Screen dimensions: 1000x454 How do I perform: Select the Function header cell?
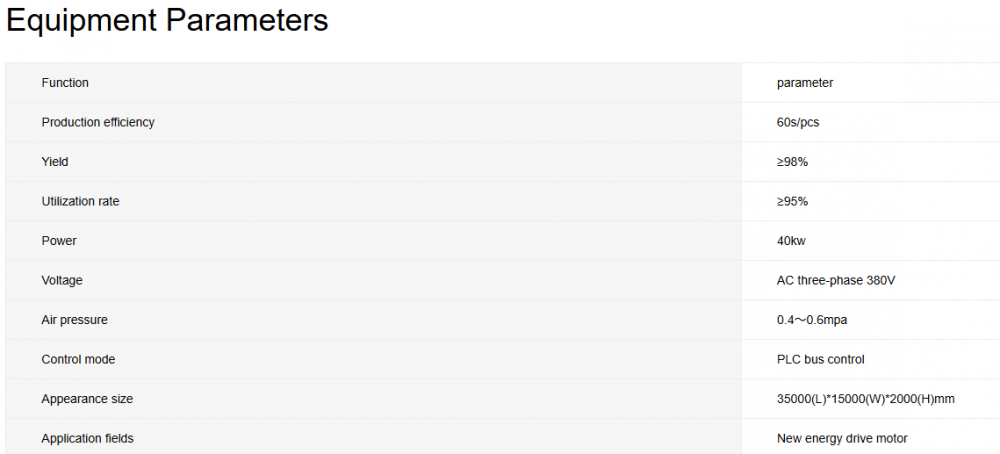pos(65,83)
